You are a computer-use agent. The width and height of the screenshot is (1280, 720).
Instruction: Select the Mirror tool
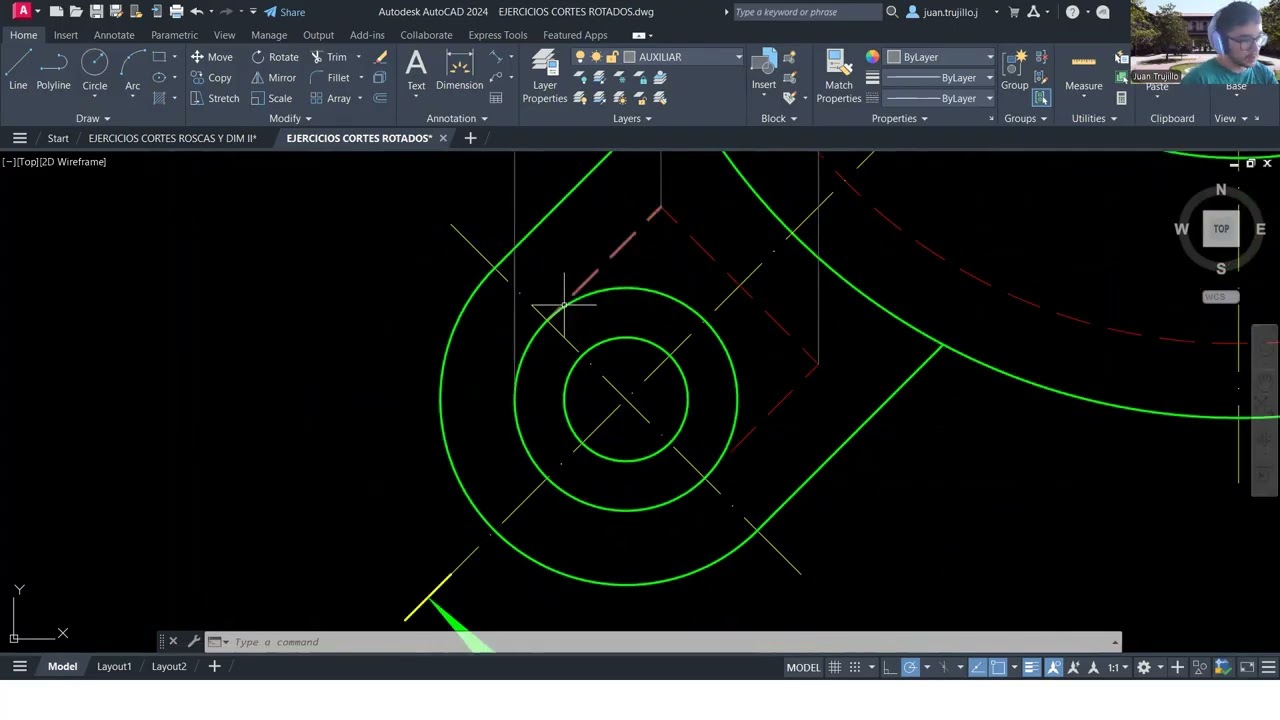pyautogui.click(x=273, y=78)
